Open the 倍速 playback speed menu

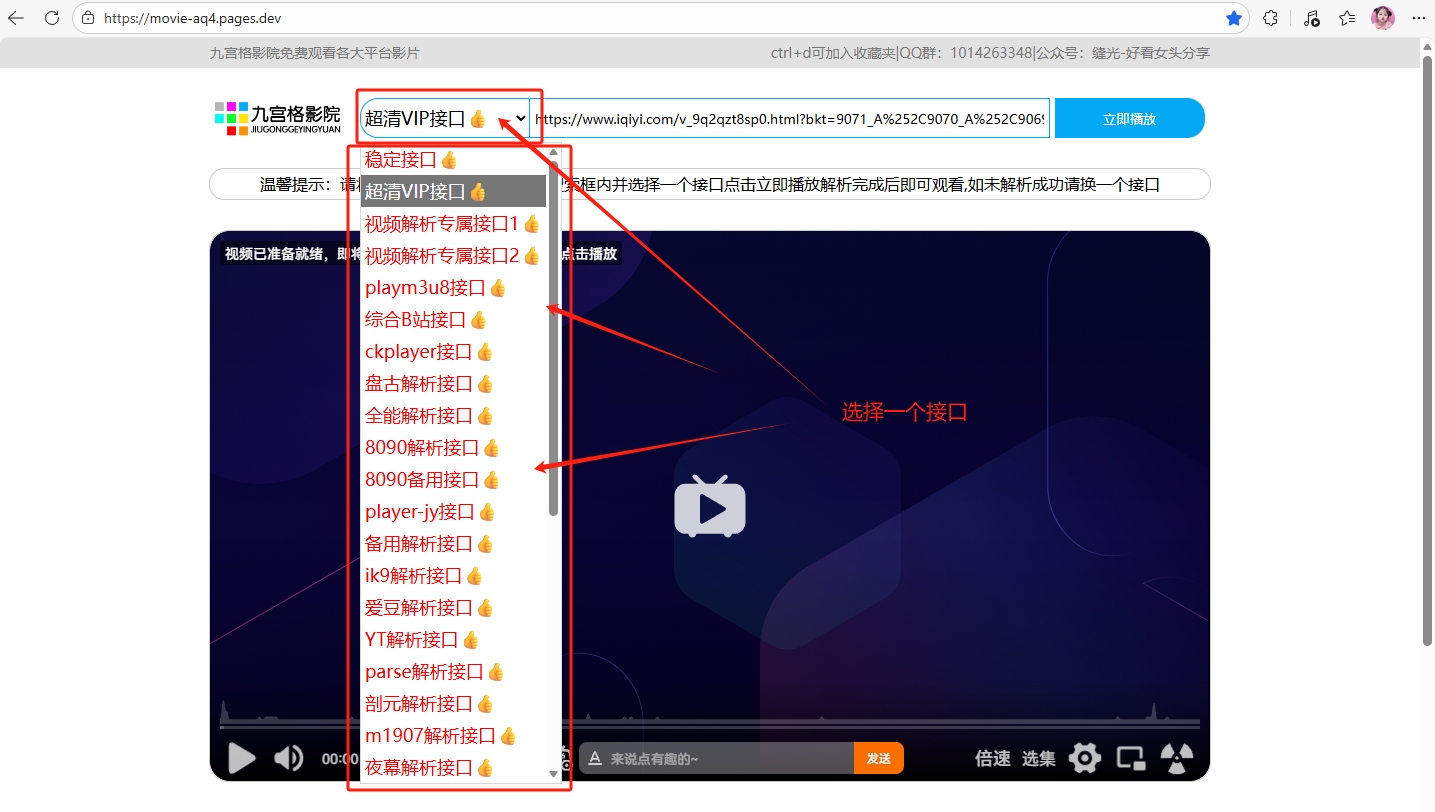pyautogui.click(x=992, y=758)
